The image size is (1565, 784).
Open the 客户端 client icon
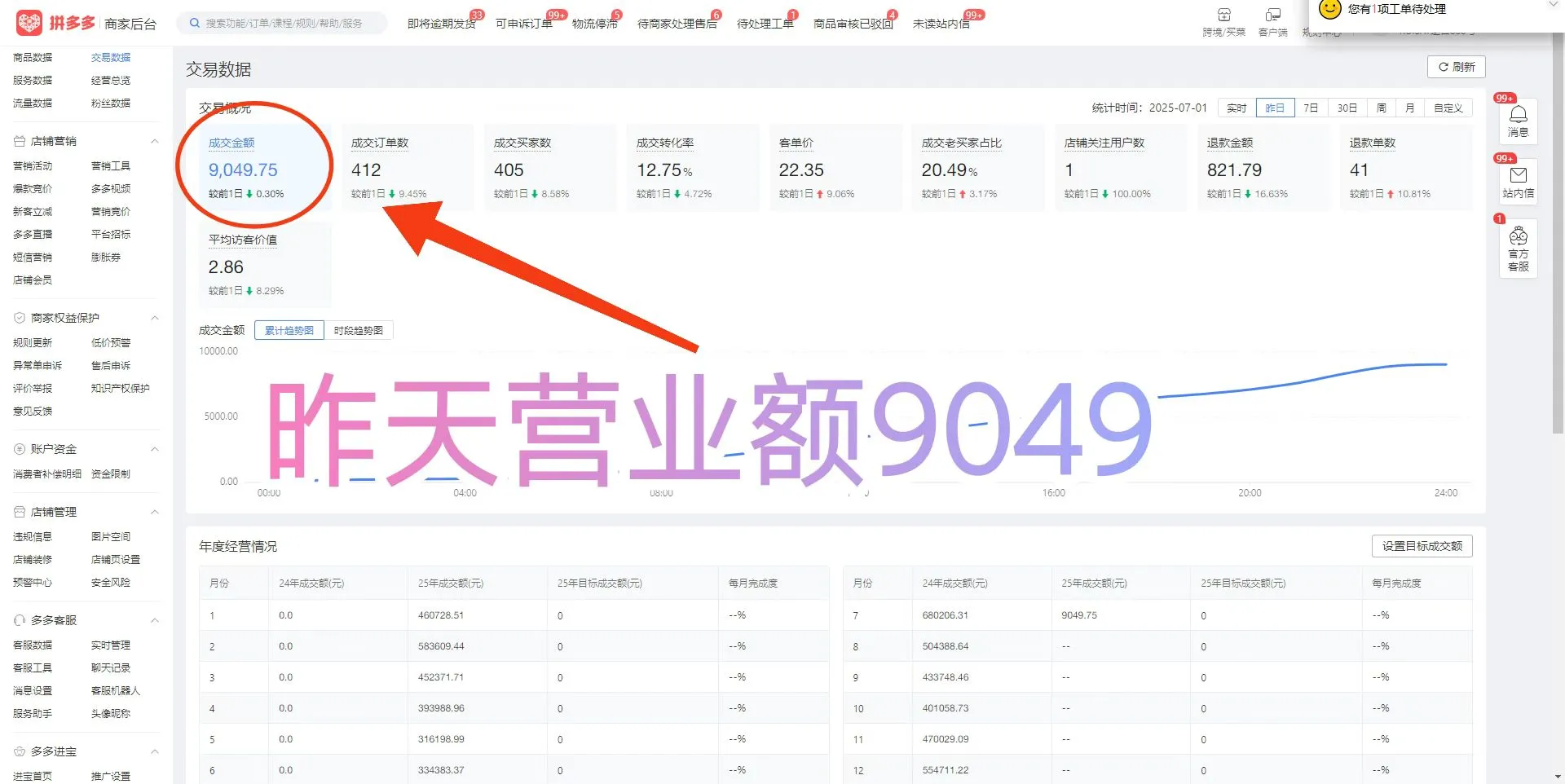(1272, 15)
